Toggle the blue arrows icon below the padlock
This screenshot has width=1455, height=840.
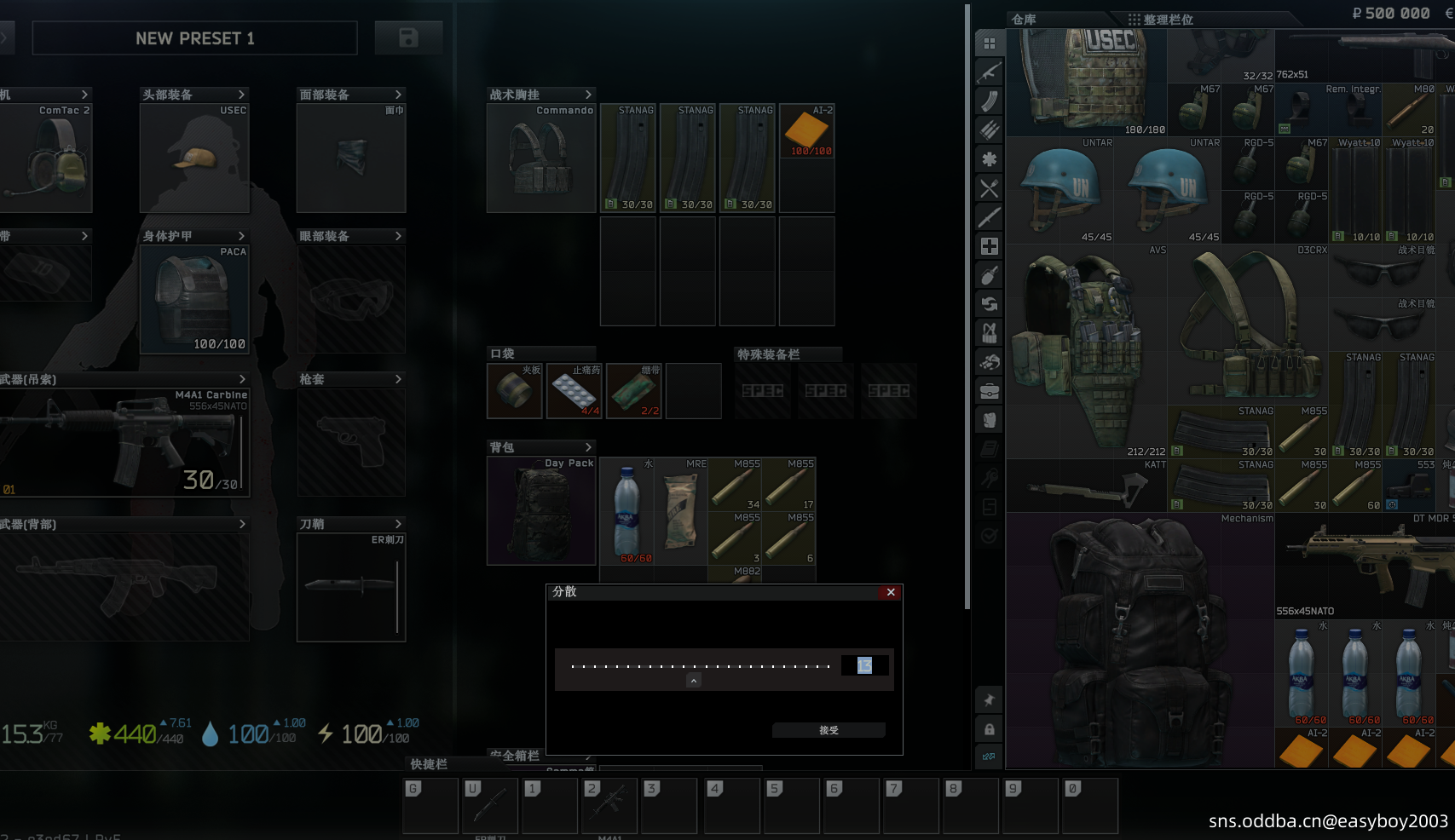[989, 757]
